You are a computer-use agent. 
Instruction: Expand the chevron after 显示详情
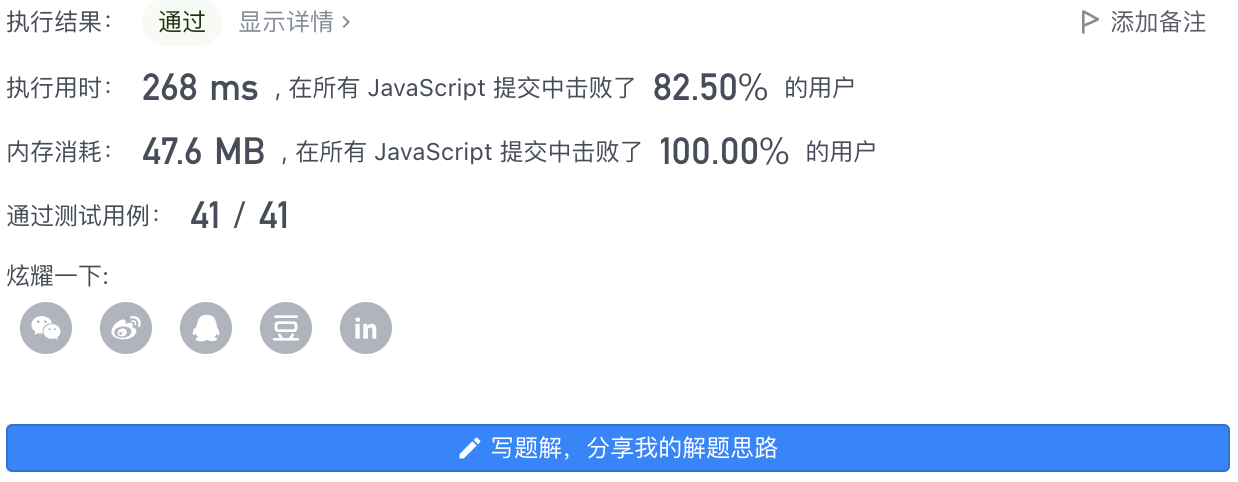pos(346,22)
